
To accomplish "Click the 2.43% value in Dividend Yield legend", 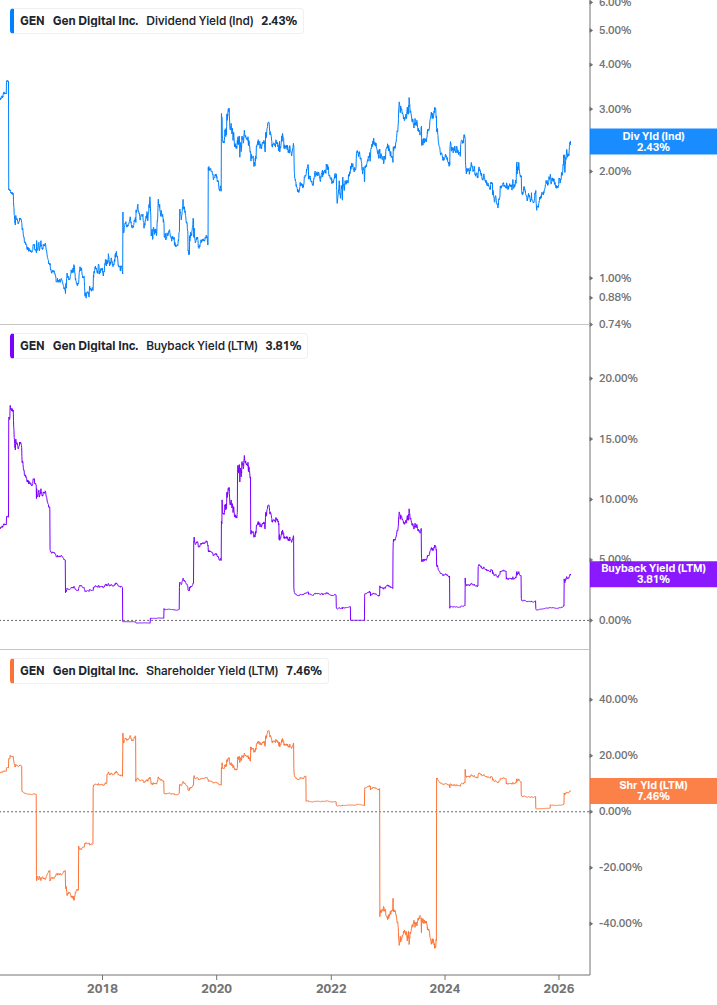I will (279, 21).
